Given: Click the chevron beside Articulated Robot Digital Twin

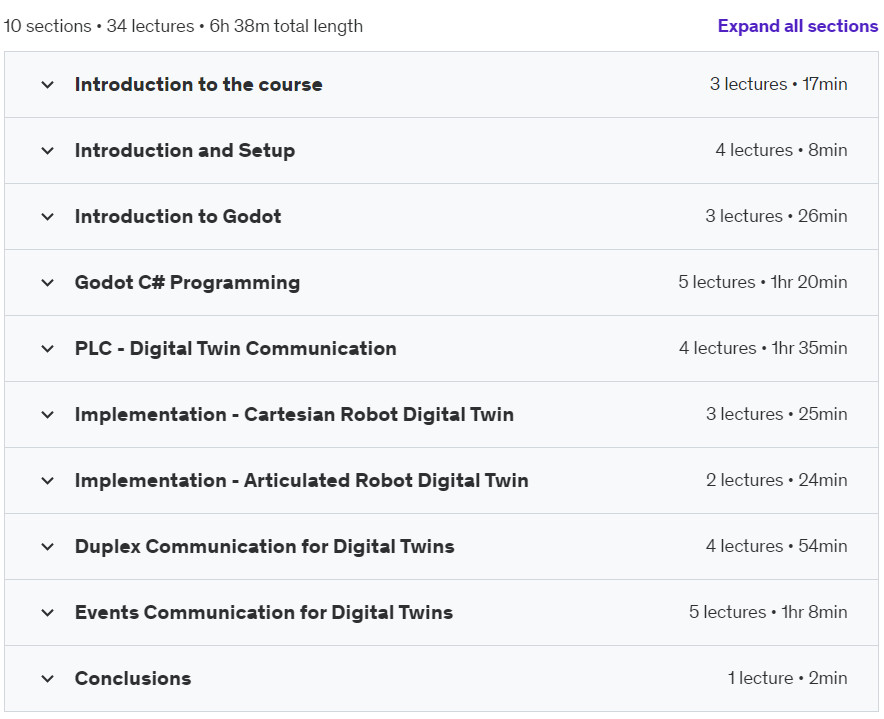Looking at the screenshot, I should pos(47,481).
